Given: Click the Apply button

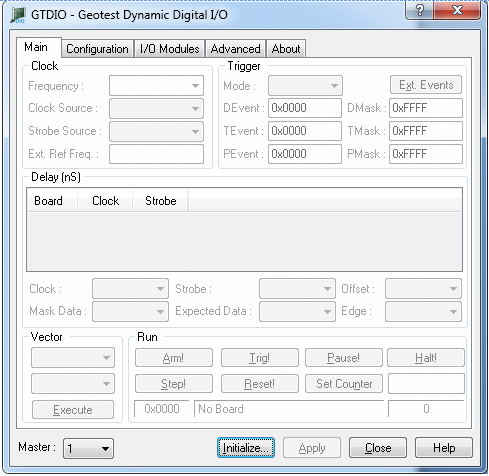Looking at the screenshot, I should click(312, 448).
